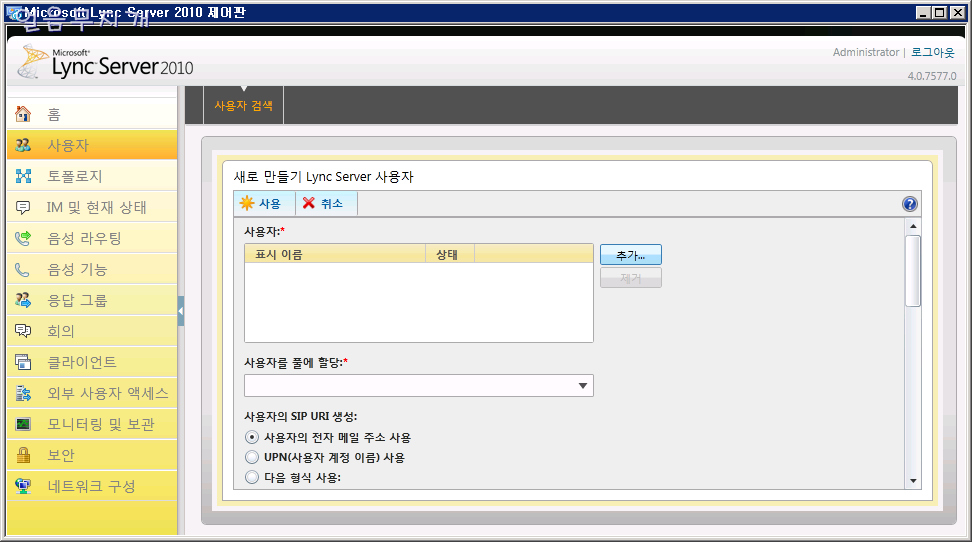Click the form vertical scrollbar thumb
Screen dimensions: 972x542
[x=913, y=271]
